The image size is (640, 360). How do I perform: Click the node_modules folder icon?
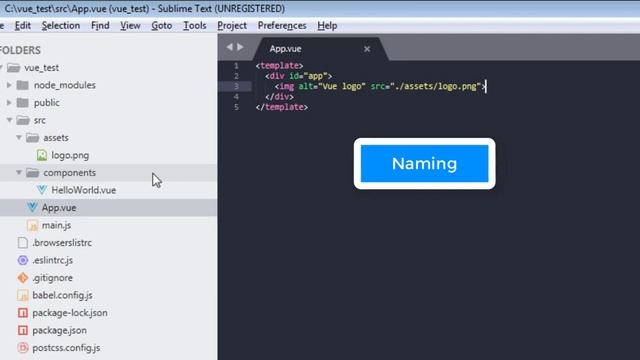point(22,85)
